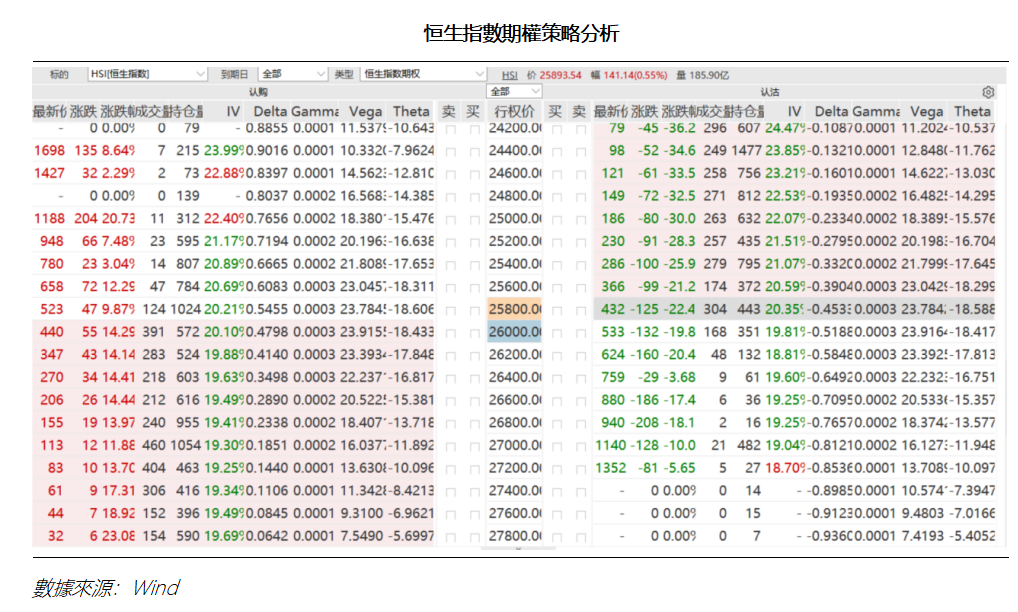
Task: Check put-side 卖 box in 24600.00 row
Action: 580,175
